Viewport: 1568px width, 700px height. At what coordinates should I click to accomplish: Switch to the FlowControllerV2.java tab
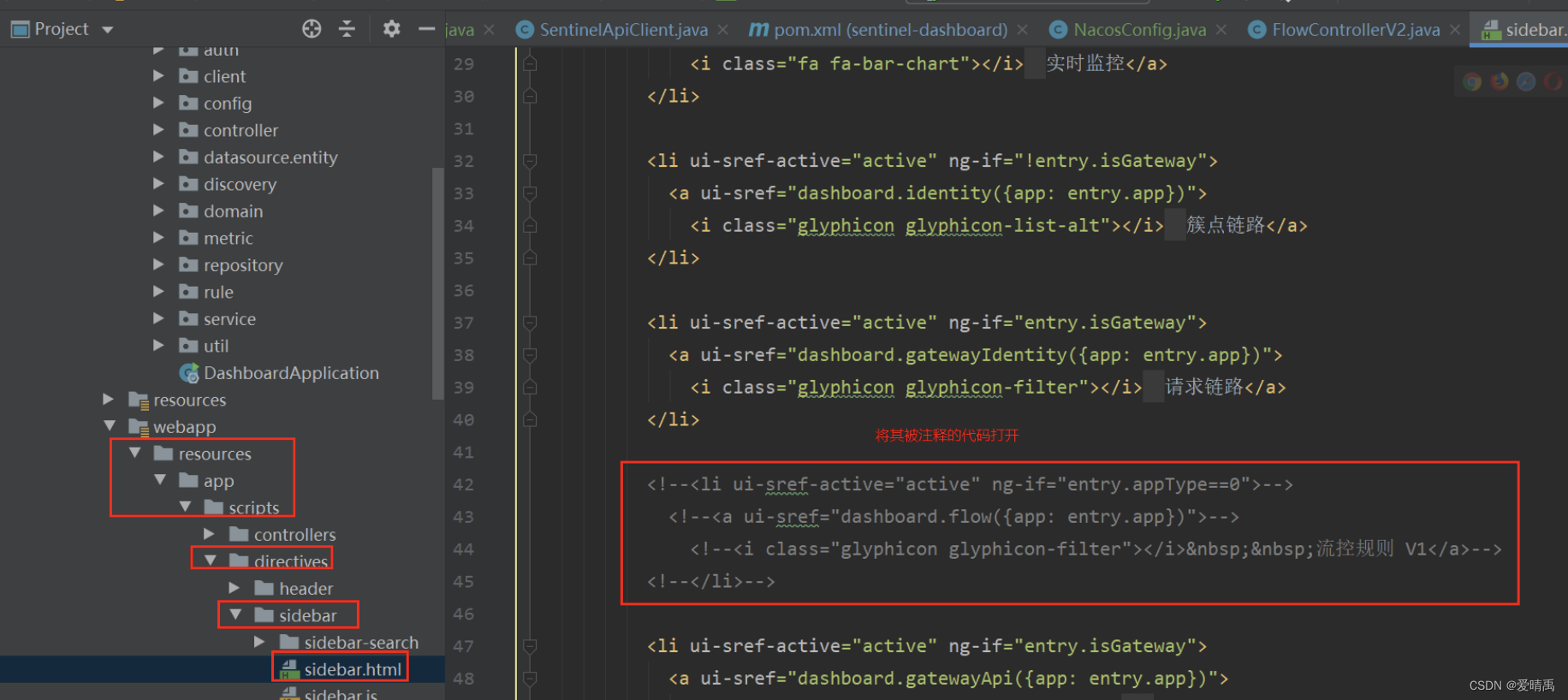1345,30
